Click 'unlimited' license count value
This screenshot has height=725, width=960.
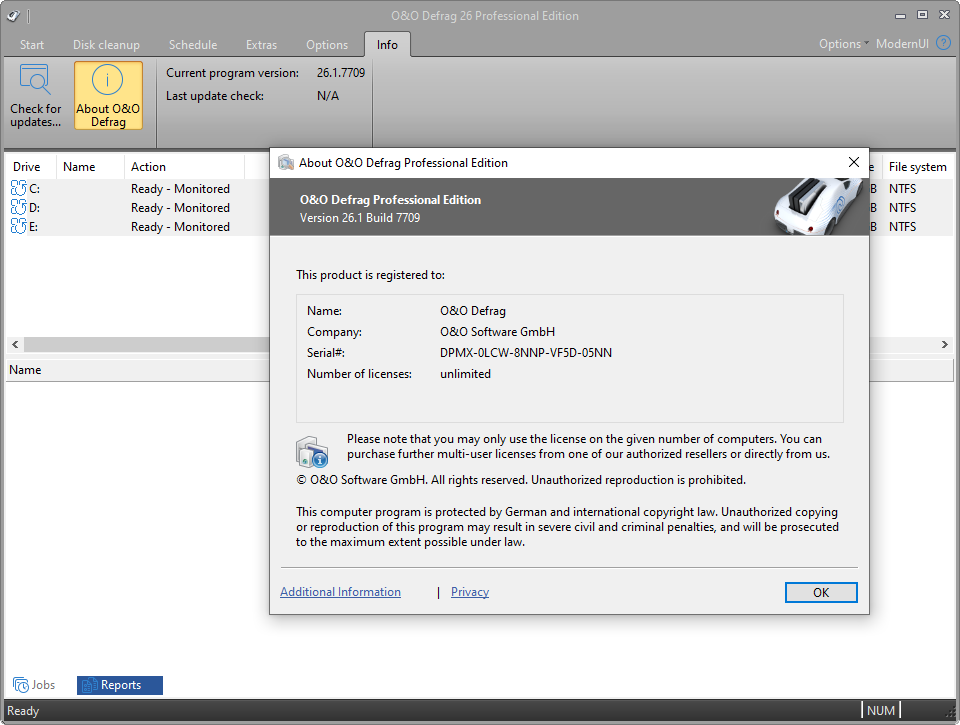pyautogui.click(x=465, y=374)
